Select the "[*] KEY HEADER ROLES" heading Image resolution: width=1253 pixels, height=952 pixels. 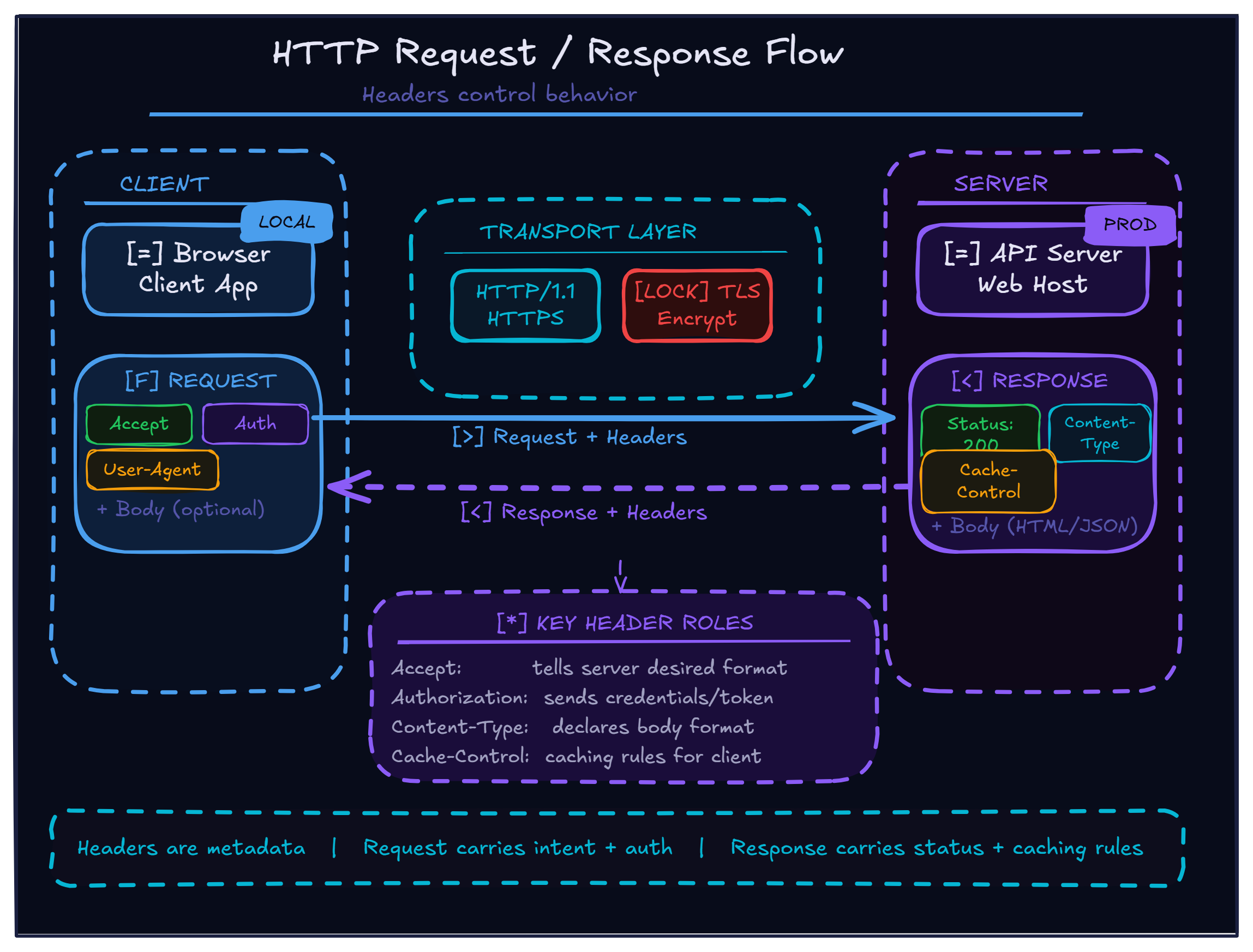coord(625,623)
